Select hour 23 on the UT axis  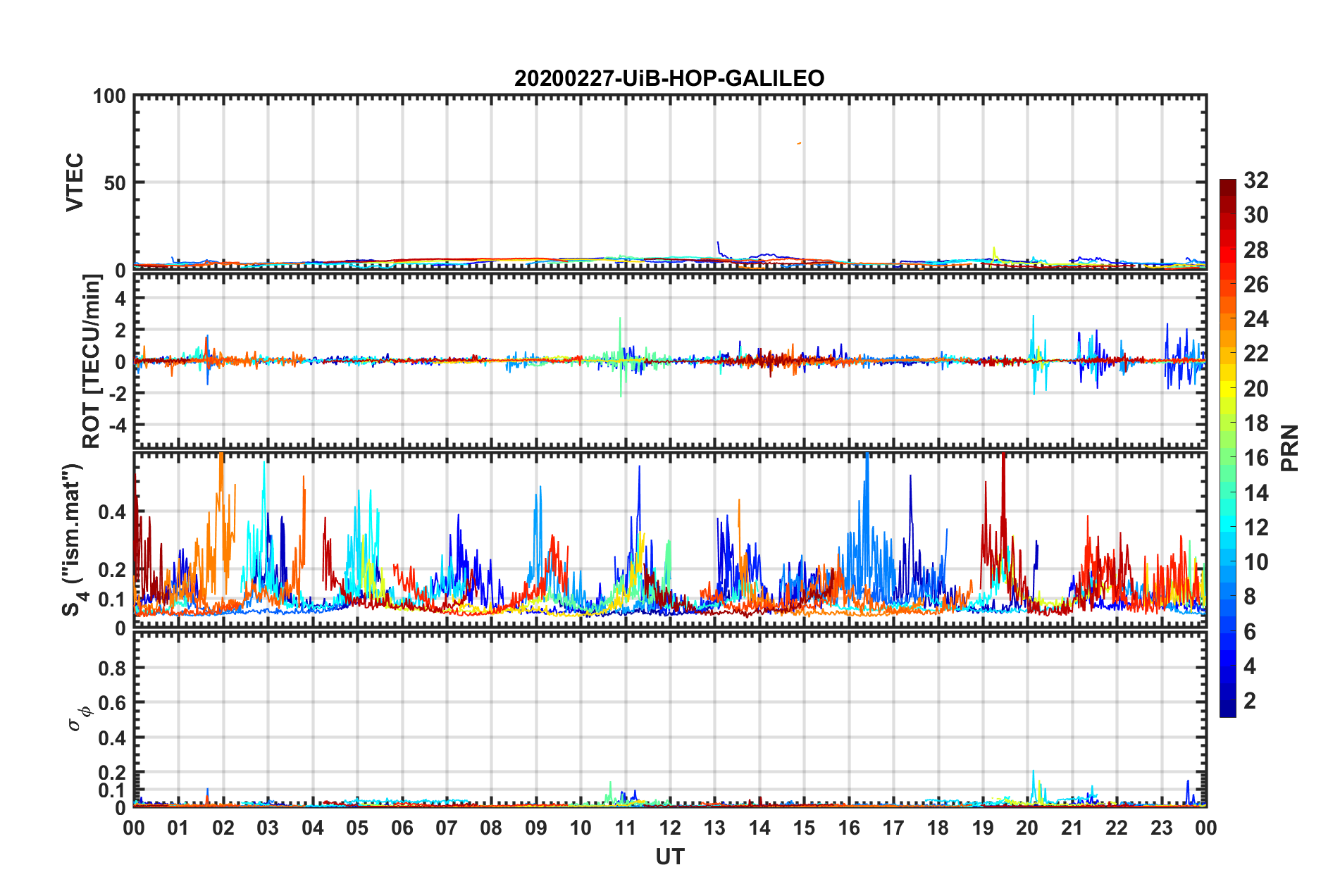[1162, 828]
